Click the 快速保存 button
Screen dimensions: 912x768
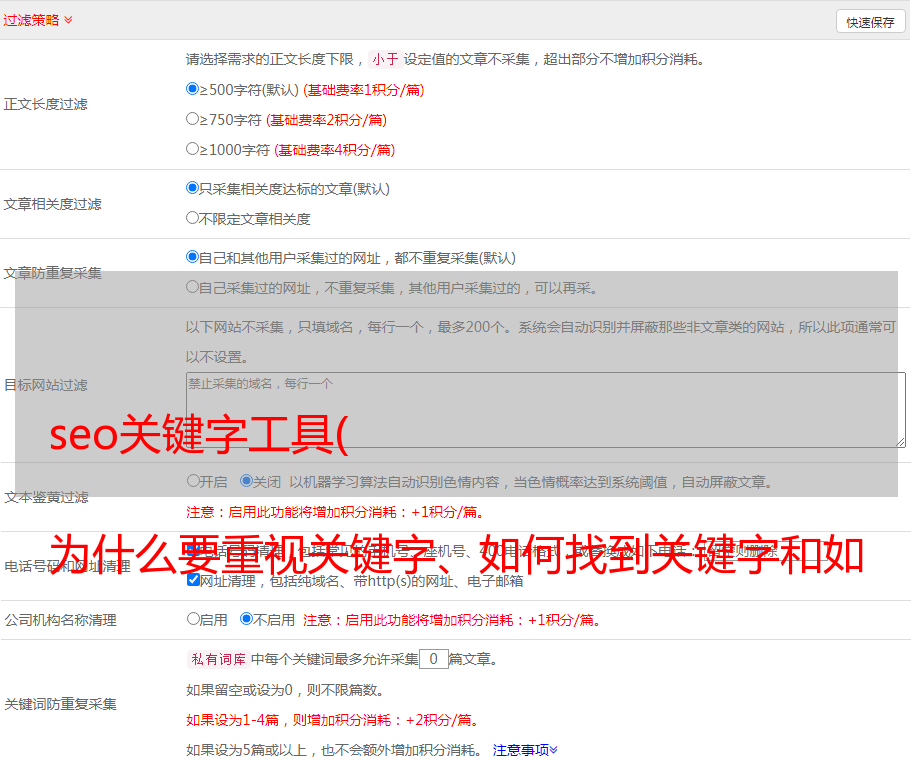(x=870, y=22)
